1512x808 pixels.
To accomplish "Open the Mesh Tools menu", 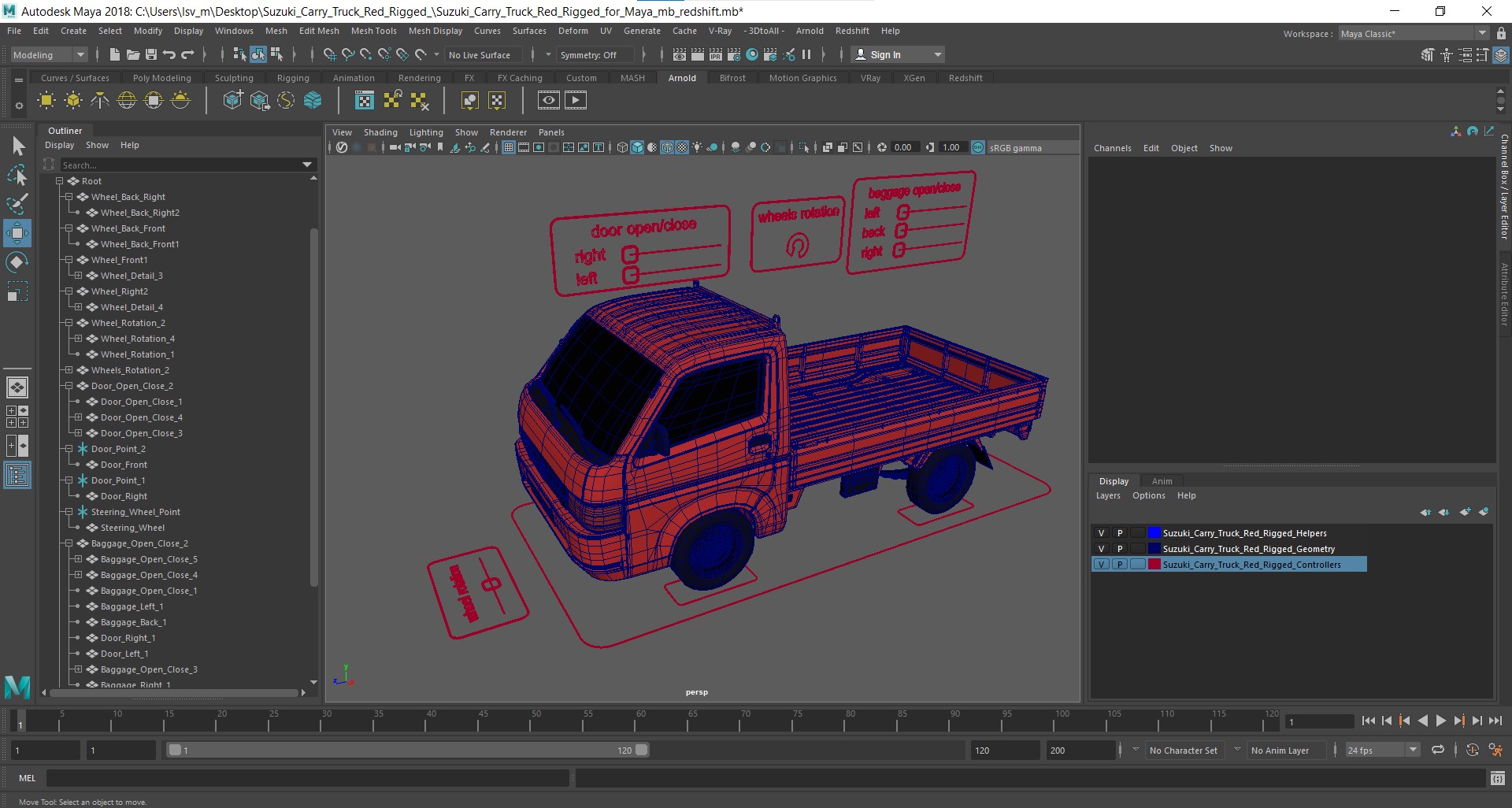I will click(373, 31).
